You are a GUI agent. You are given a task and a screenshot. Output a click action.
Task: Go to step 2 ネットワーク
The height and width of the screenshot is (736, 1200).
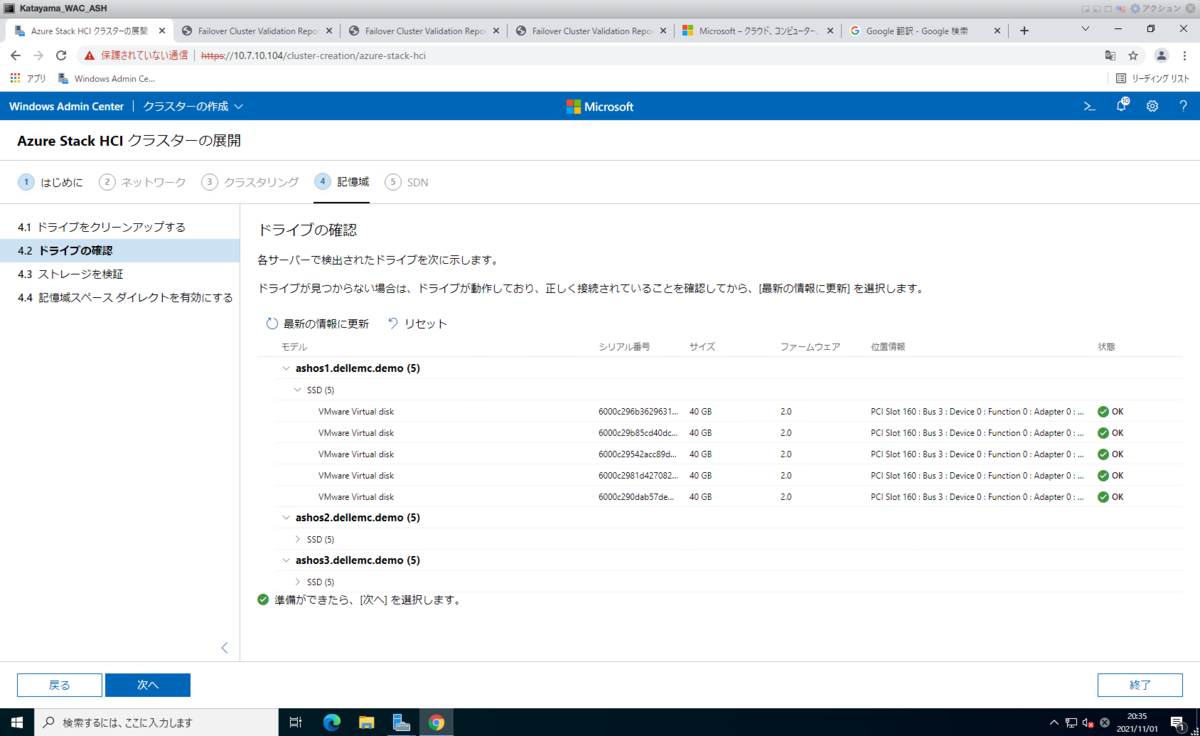point(143,182)
